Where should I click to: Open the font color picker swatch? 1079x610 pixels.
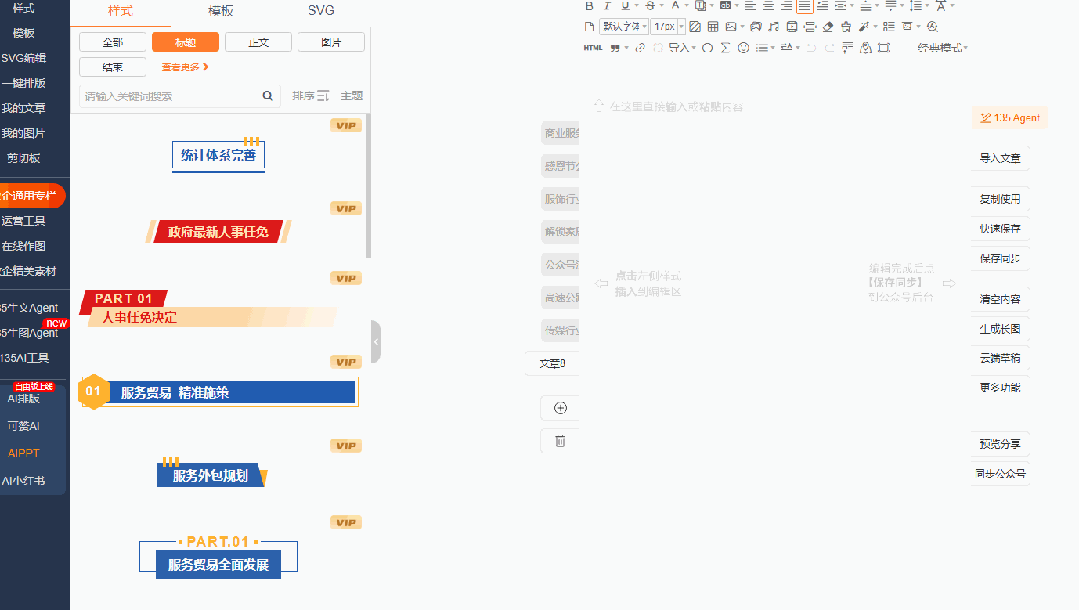click(x=677, y=6)
